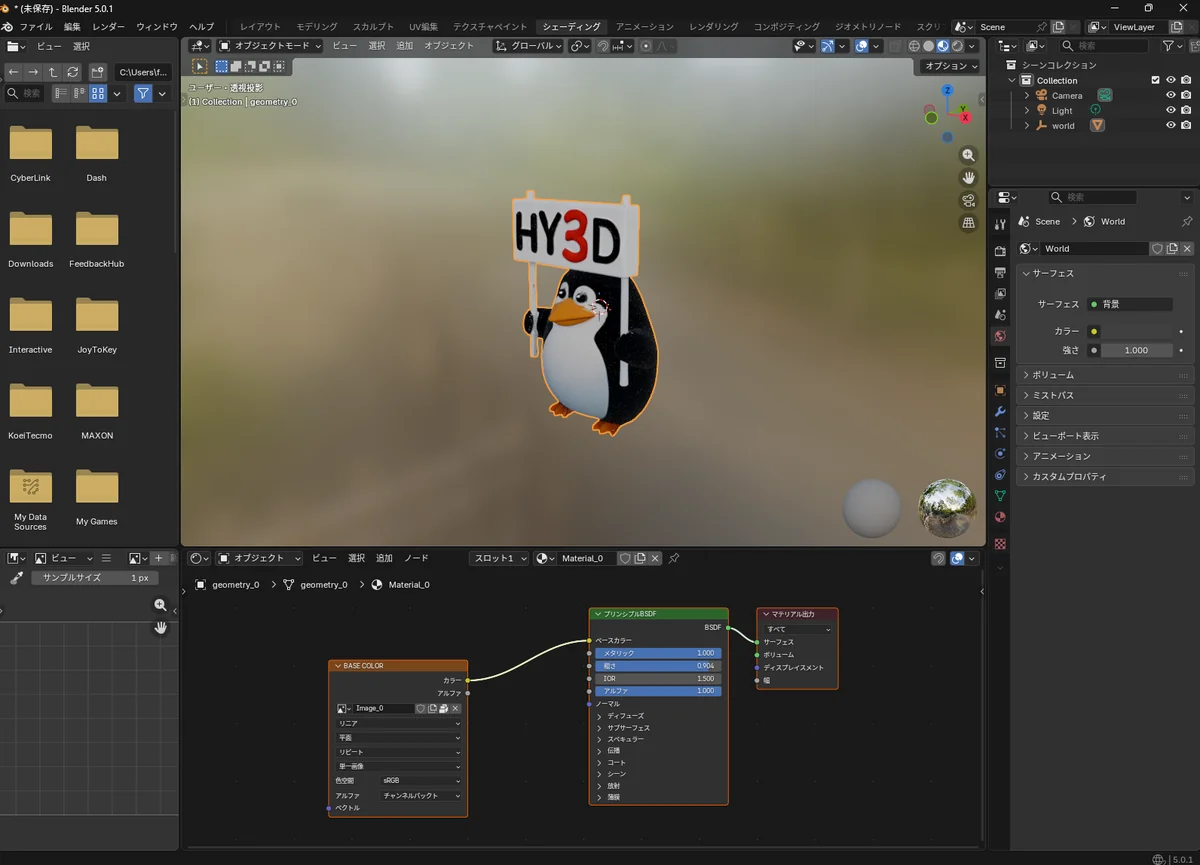The width and height of the screenshot is (1200, 865).
Task: Open the Texture properties tab icon
Action: [x=1000, y=544]
